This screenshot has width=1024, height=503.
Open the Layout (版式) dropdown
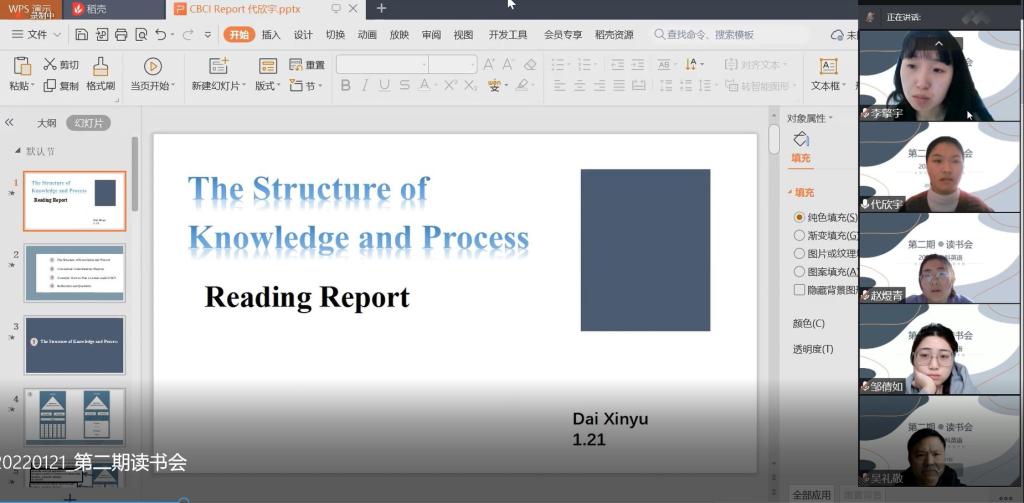(267, 86)
